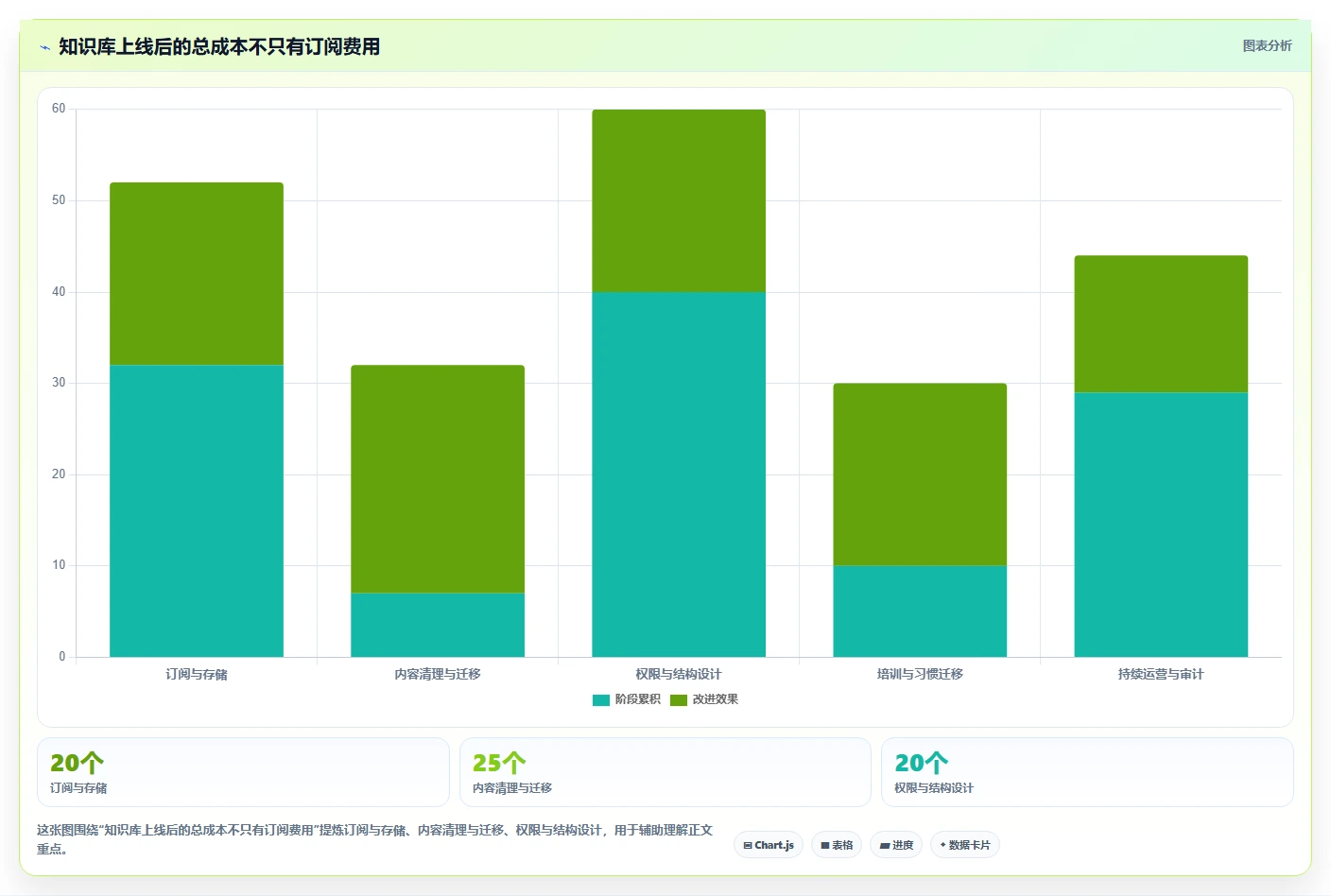Click teal segment of 持续运营与审计 bar

tap(1161, 525)
